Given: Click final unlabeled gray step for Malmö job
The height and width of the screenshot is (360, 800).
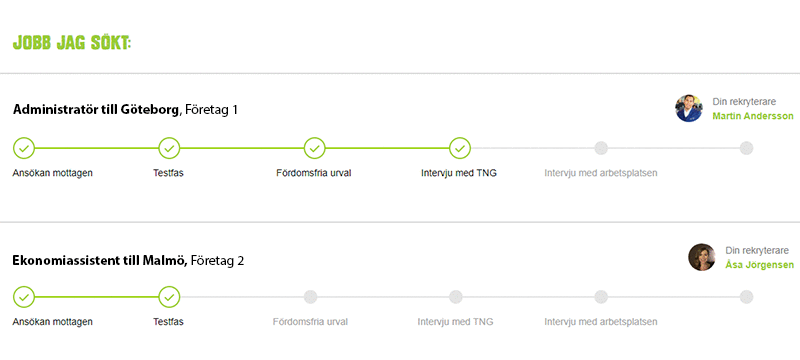Looking at the screenshot, I should (x=746, y=297).
